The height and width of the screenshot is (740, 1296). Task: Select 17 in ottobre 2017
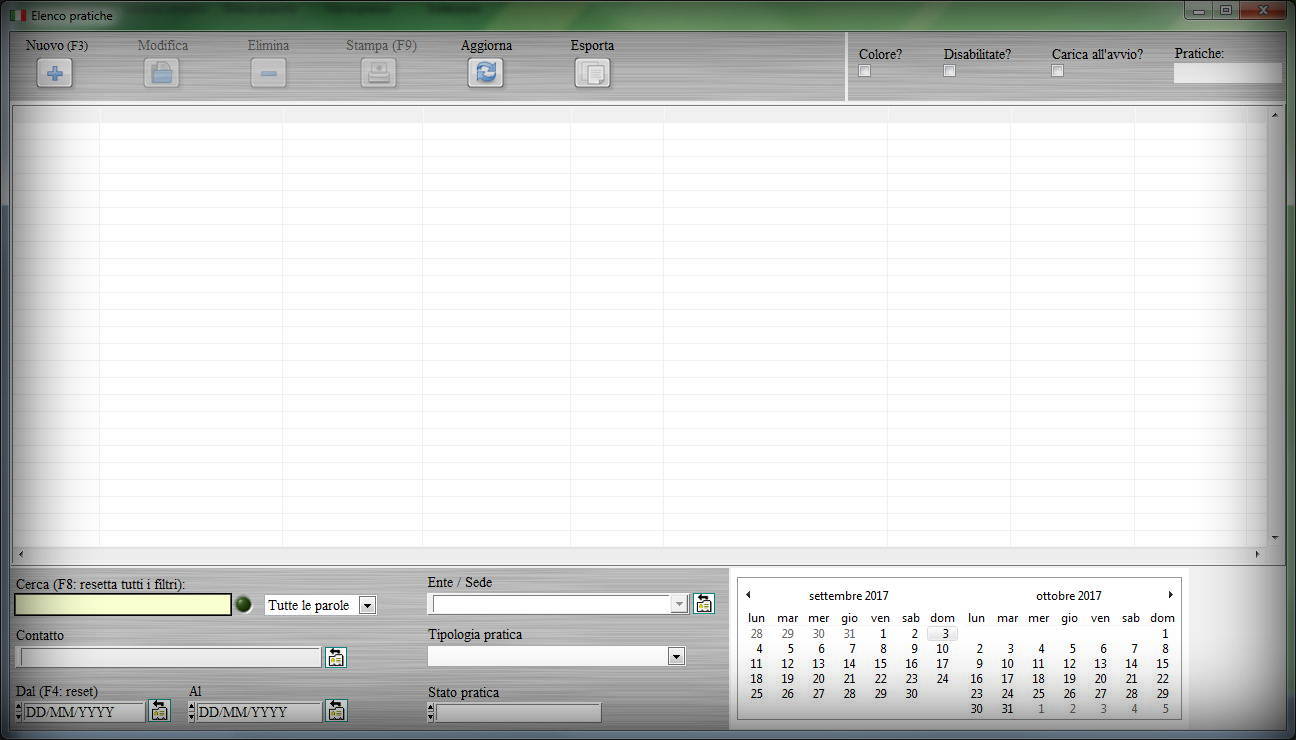click(1007, 678)
